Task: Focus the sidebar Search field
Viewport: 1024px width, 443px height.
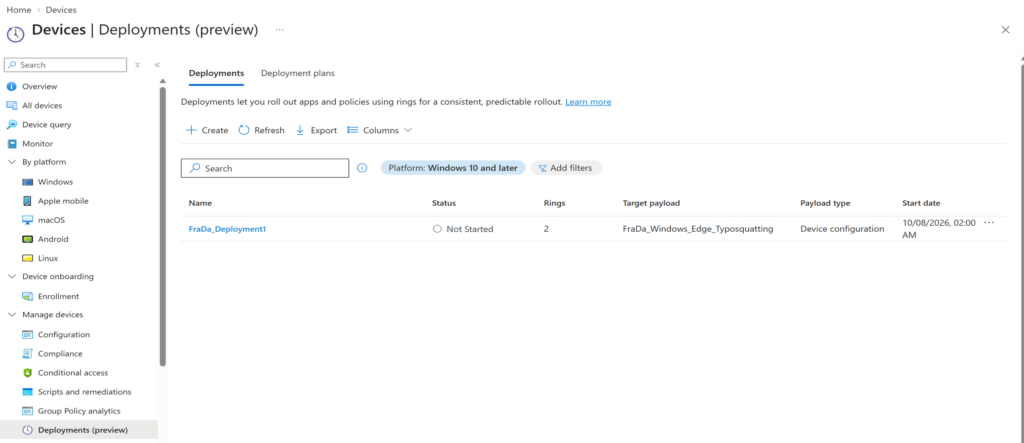Action: click(x=65, y=65)
